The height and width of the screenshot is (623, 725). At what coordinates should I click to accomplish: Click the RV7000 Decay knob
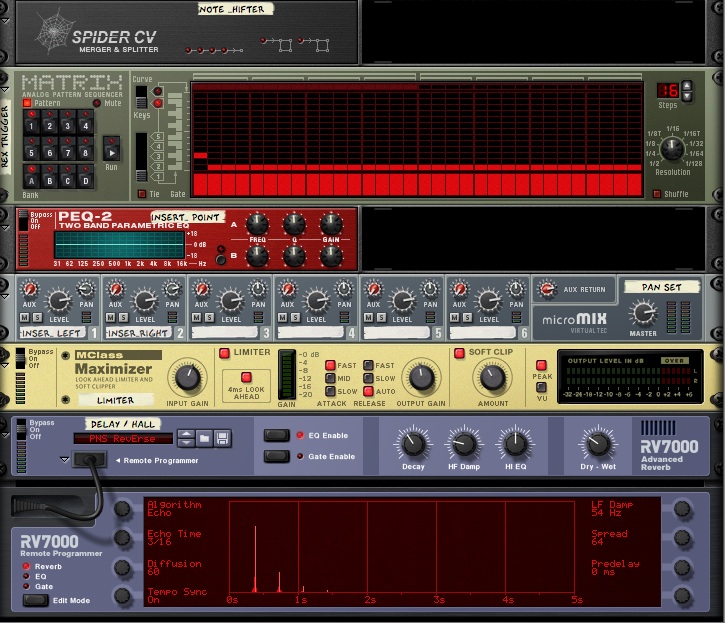413,444
